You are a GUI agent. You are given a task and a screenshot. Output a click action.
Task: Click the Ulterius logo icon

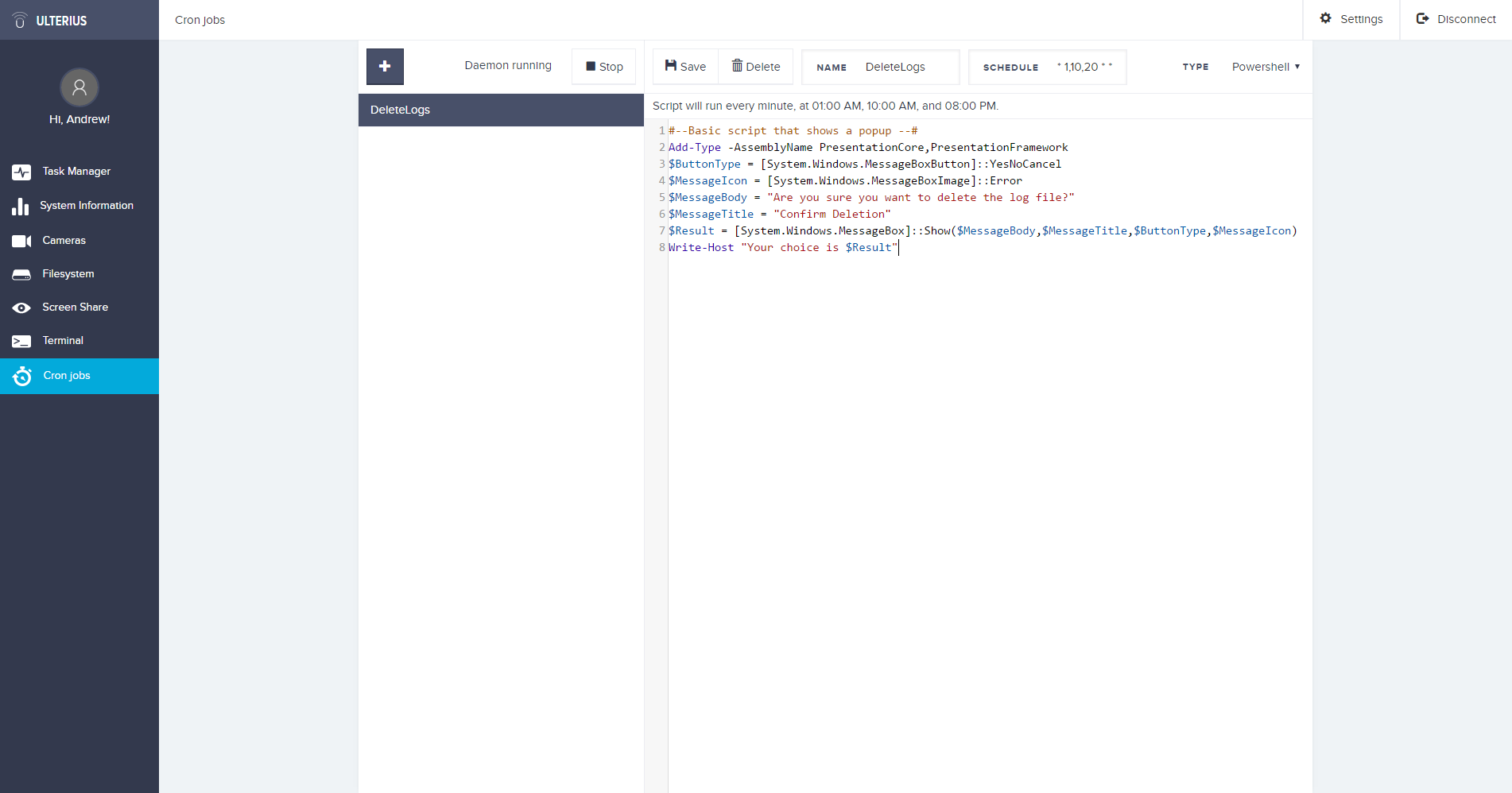point(20,20)
